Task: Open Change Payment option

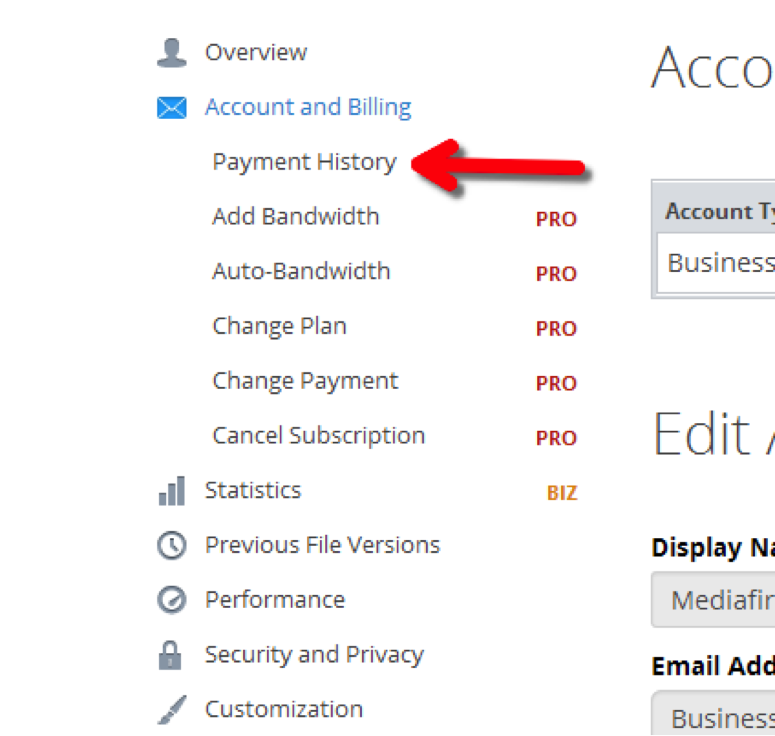Action: tap(305, 381)
